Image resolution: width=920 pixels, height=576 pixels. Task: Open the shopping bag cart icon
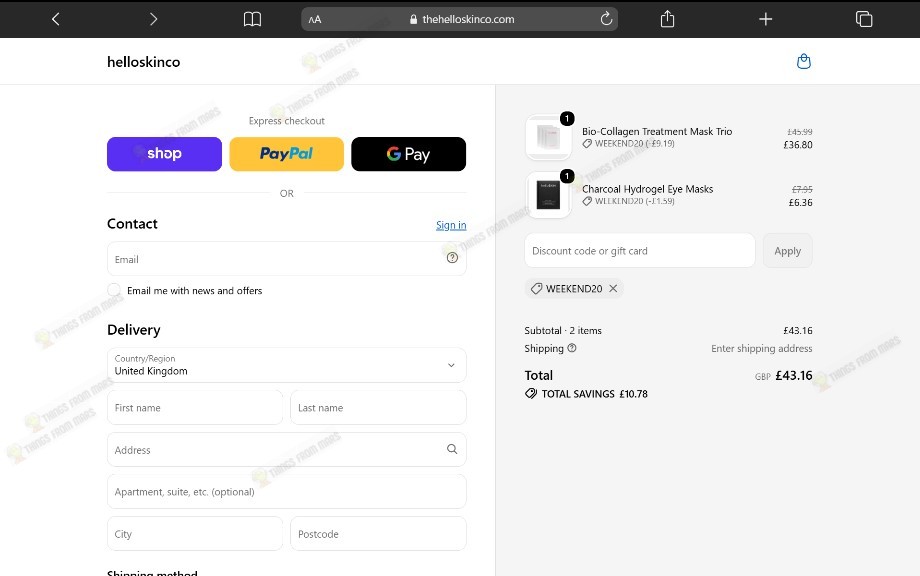[804, 61]
